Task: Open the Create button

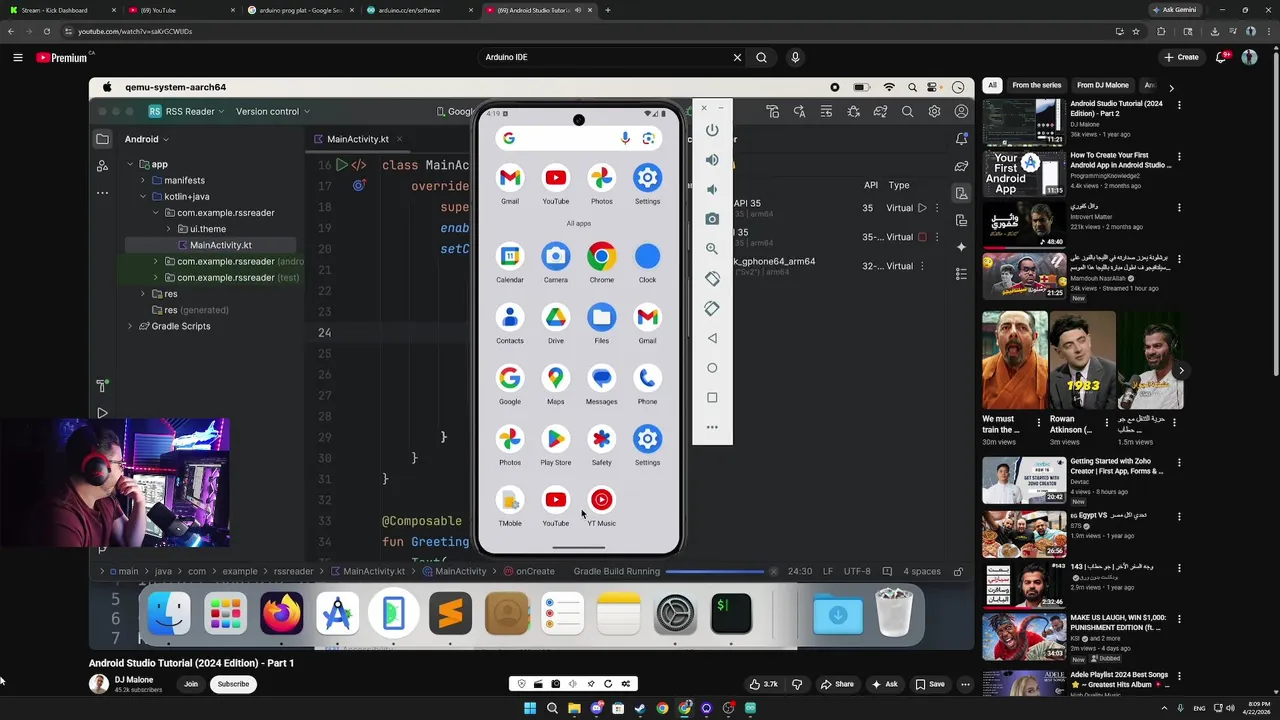Action: tap(1181, 57)
